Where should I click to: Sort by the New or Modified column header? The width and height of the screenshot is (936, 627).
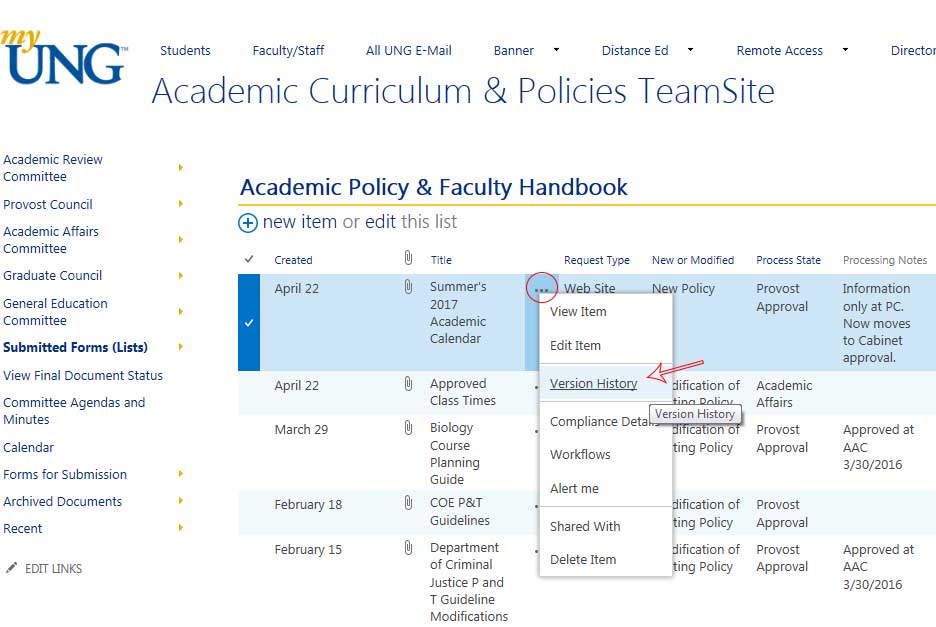[693, 260]
